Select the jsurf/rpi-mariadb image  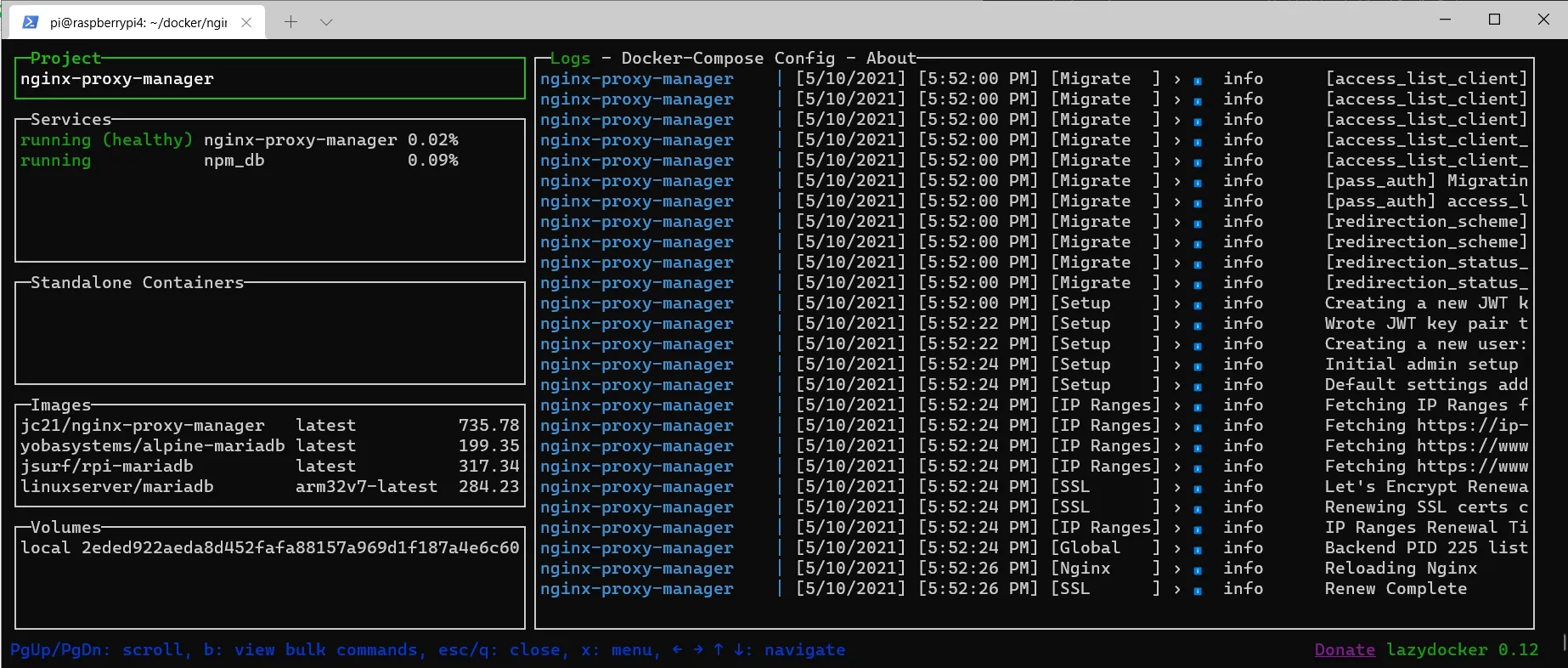[270, 467]
